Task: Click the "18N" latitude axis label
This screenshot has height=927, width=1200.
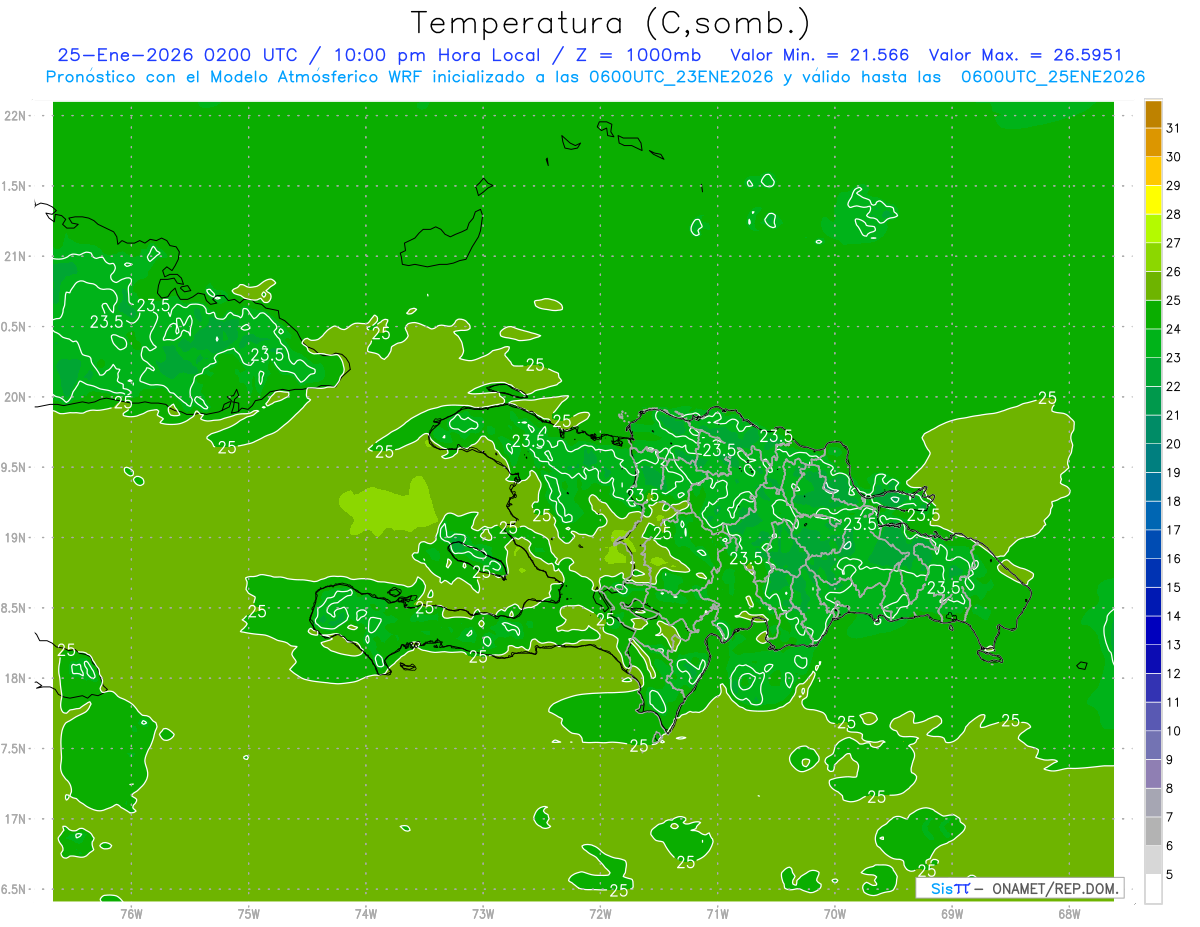Action: click(x=15, y=679)
